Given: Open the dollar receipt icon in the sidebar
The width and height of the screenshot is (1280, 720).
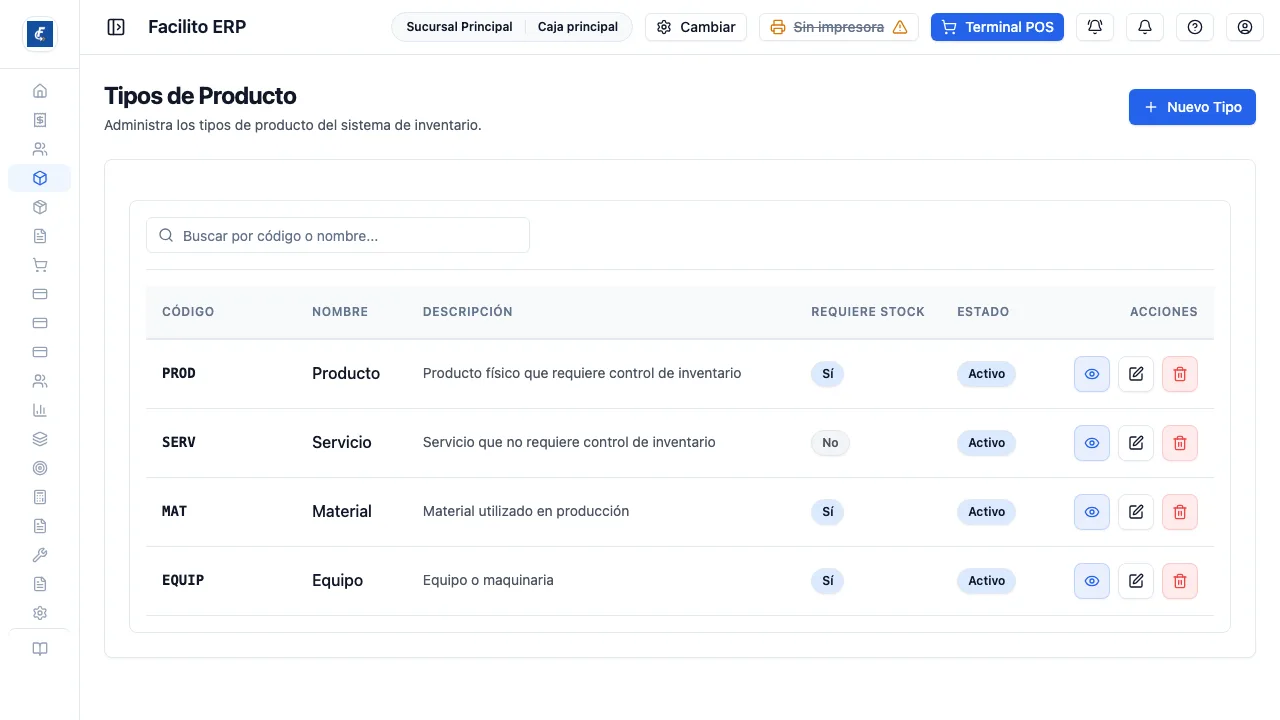Looking at the screenshot, I should [40, 120].
